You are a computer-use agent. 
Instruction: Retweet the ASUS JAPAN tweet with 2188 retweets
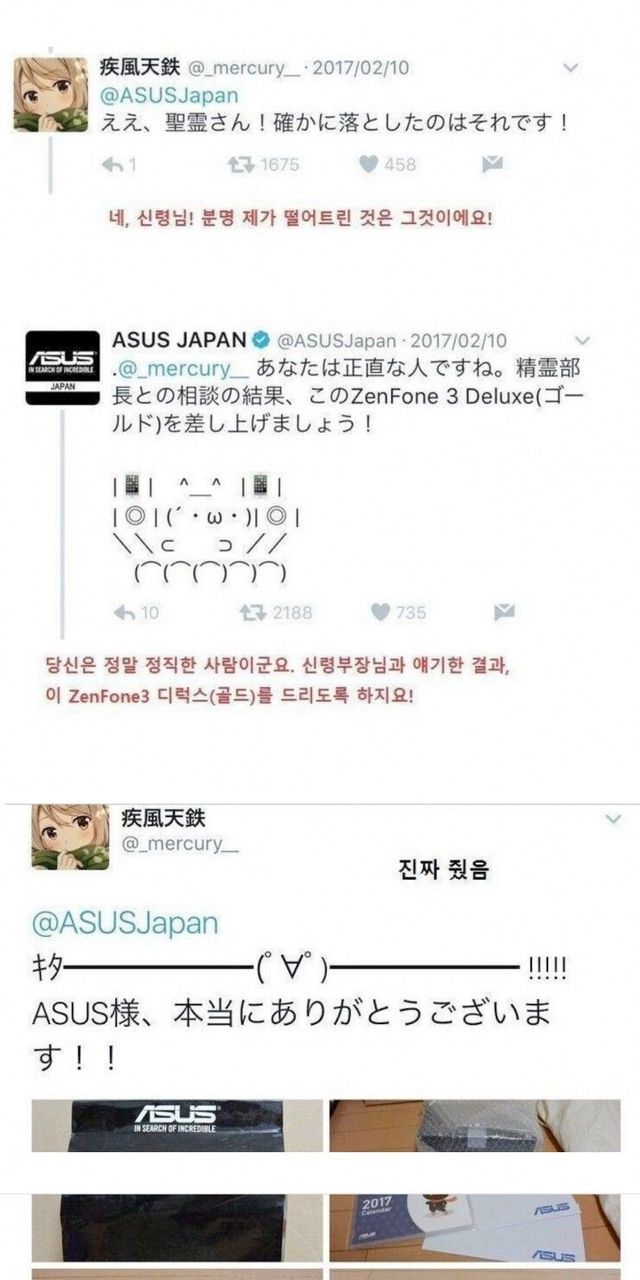(248, 612)
